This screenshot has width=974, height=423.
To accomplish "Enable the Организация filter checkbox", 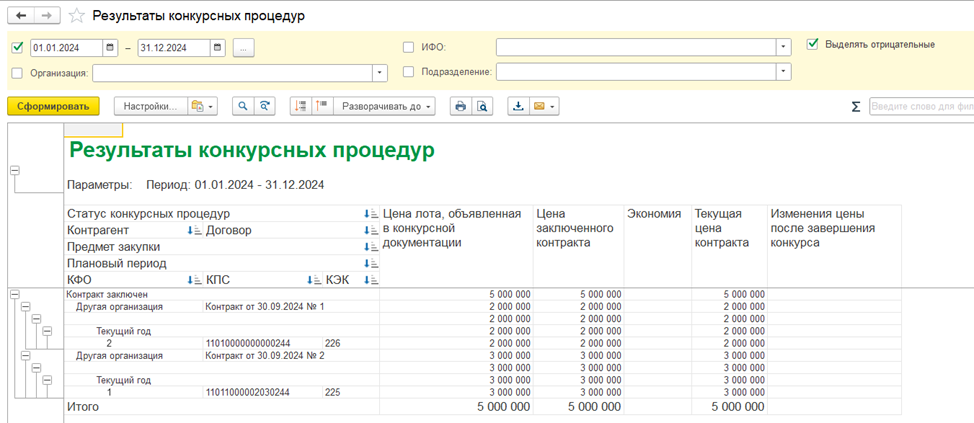I will point(17,73).
